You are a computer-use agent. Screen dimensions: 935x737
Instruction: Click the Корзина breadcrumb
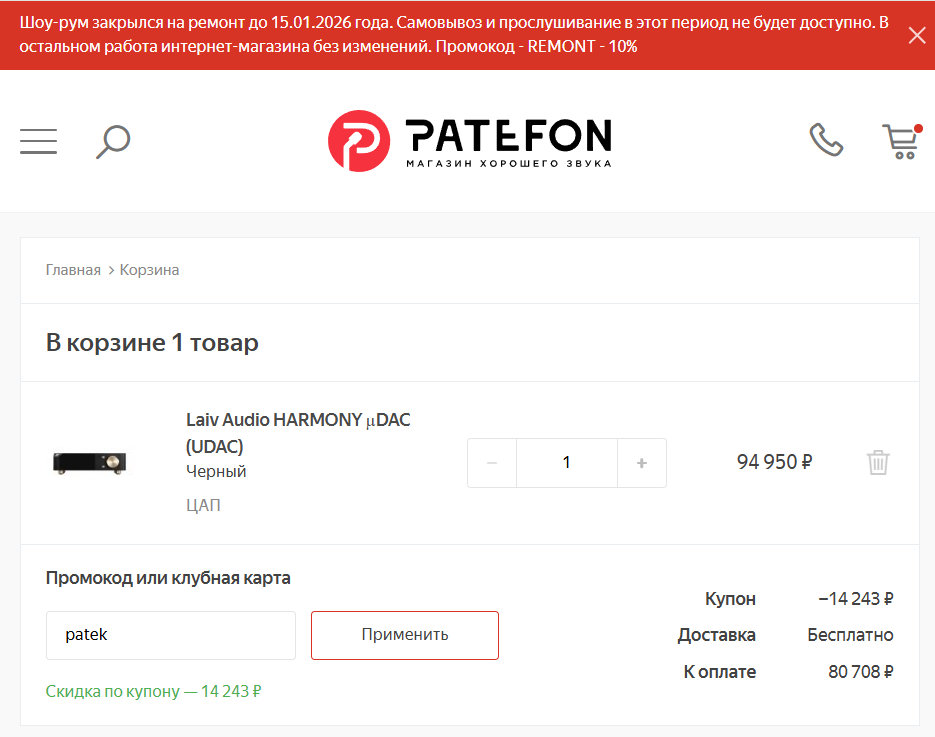pyautogui.click(x=149, y=270)
